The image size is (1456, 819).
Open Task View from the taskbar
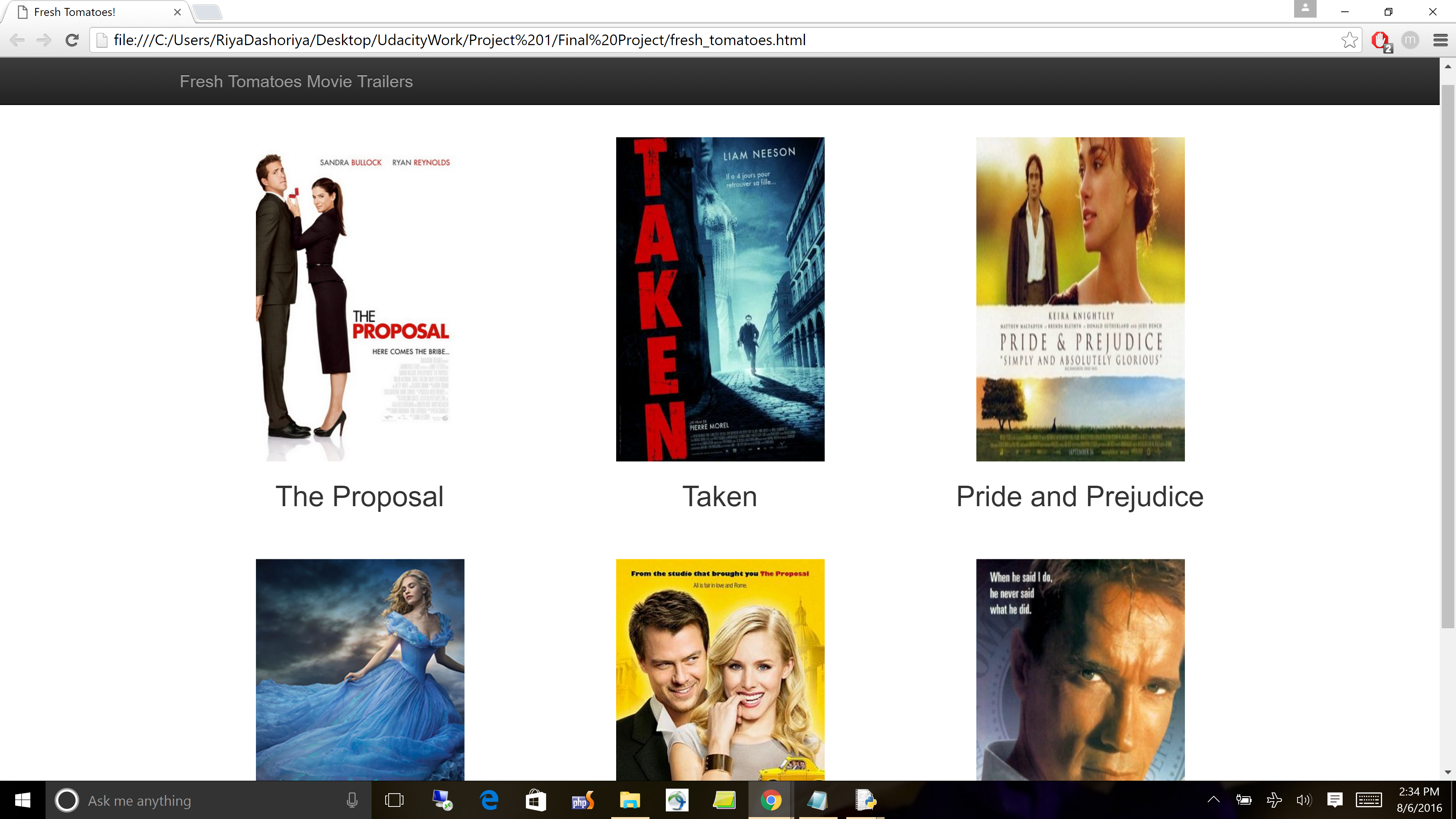pos(394,800)
